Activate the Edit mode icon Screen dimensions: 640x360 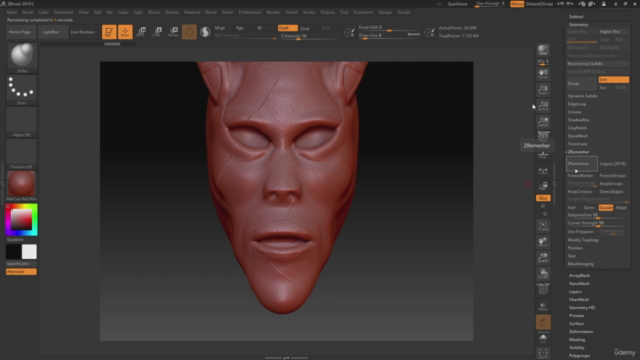(109, 32)
